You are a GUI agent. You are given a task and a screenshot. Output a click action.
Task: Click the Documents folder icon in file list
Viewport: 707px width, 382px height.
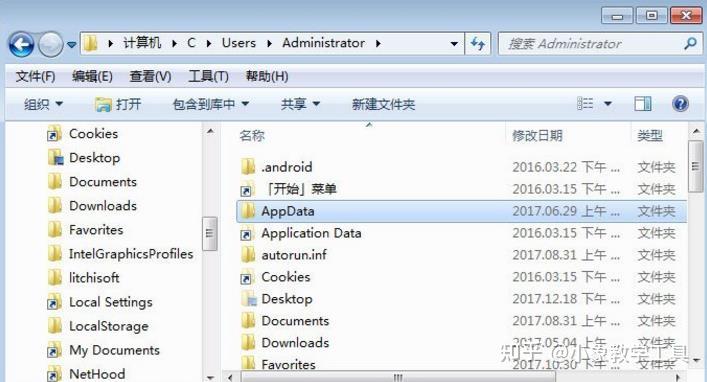[248, 321]
